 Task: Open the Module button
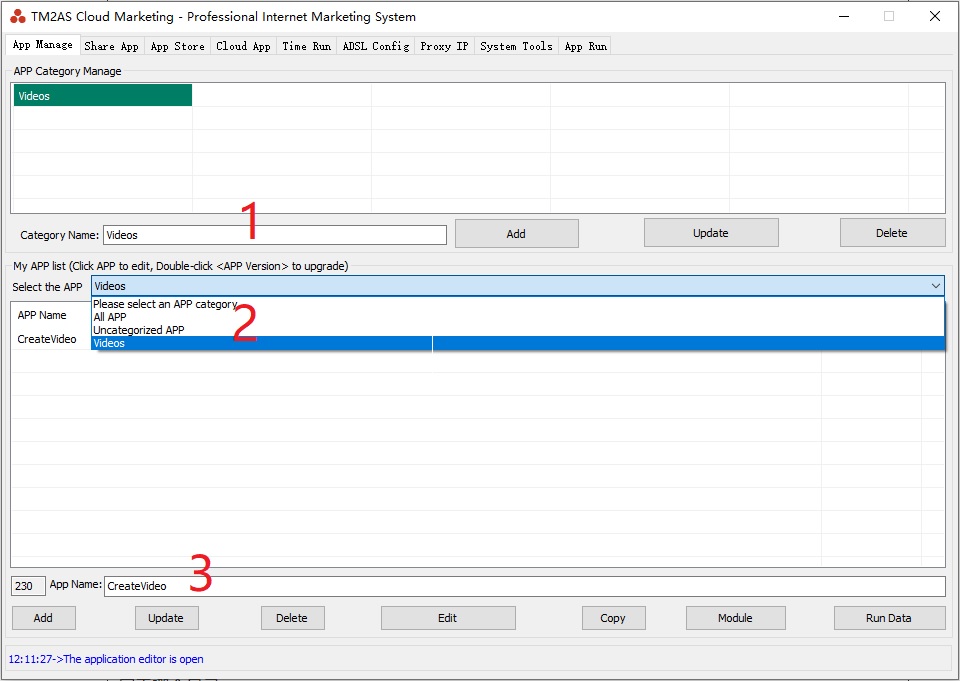pyautogui.click(x=734, y=618)
